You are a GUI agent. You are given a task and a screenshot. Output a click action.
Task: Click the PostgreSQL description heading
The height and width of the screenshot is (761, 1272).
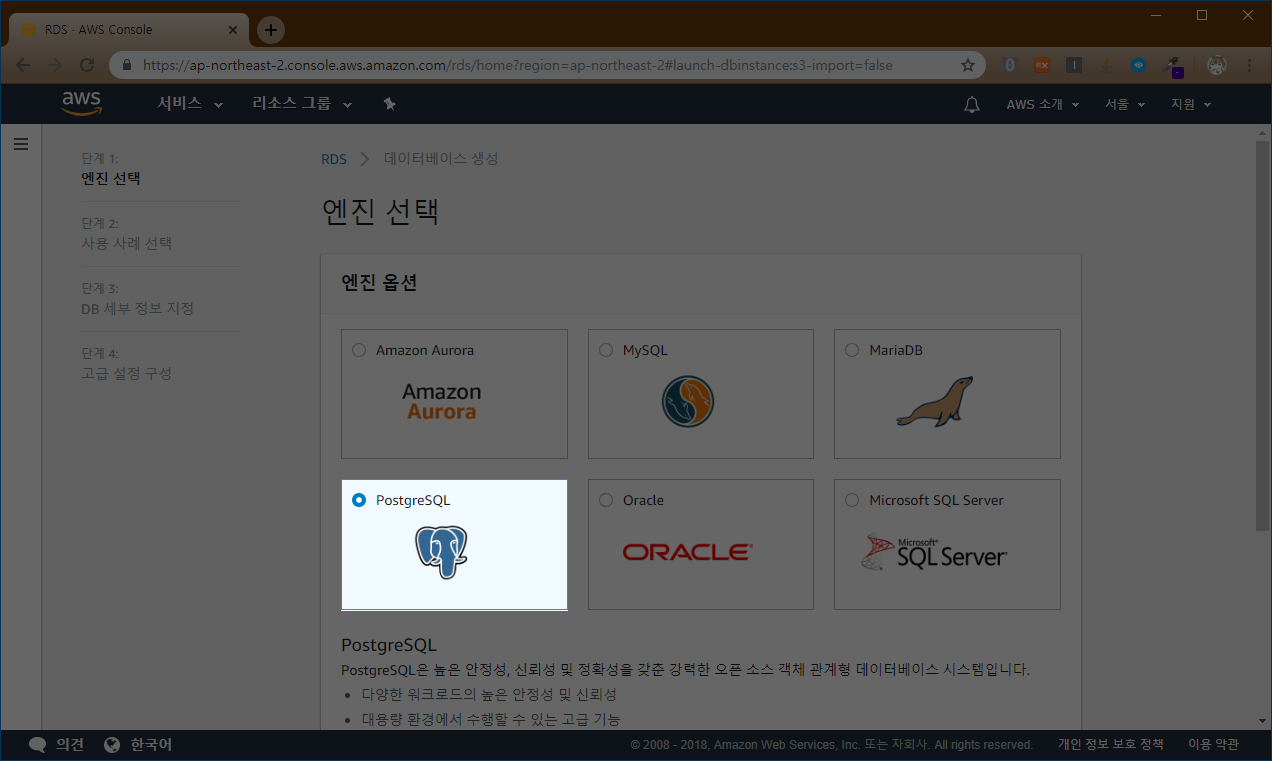(x=389, y=645)
